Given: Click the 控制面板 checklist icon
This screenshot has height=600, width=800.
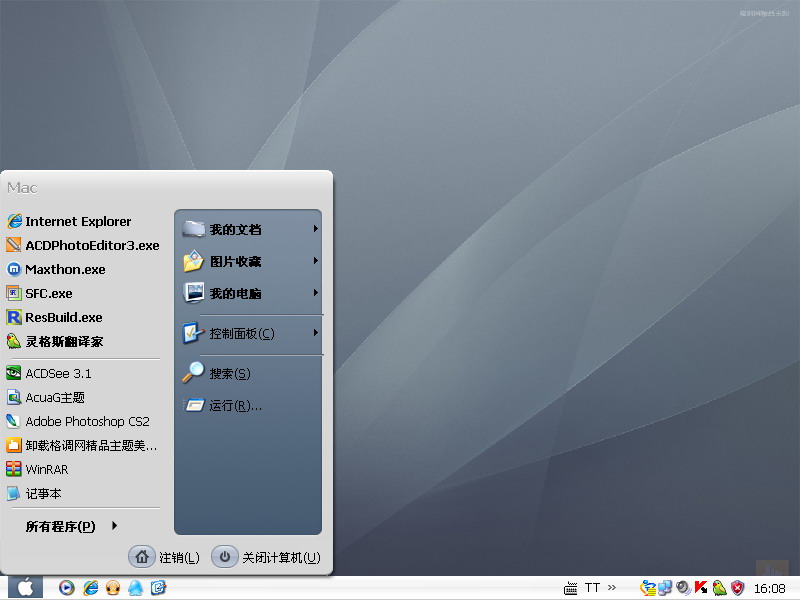Looking at the screenshot, I should (x=193, y=334).
